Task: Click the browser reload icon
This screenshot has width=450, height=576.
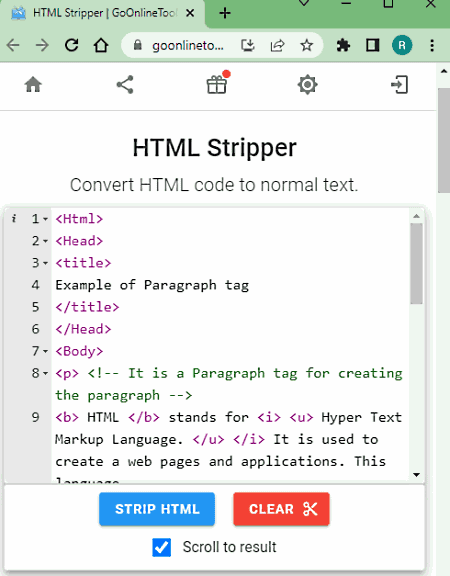Action: click(72, 46)
